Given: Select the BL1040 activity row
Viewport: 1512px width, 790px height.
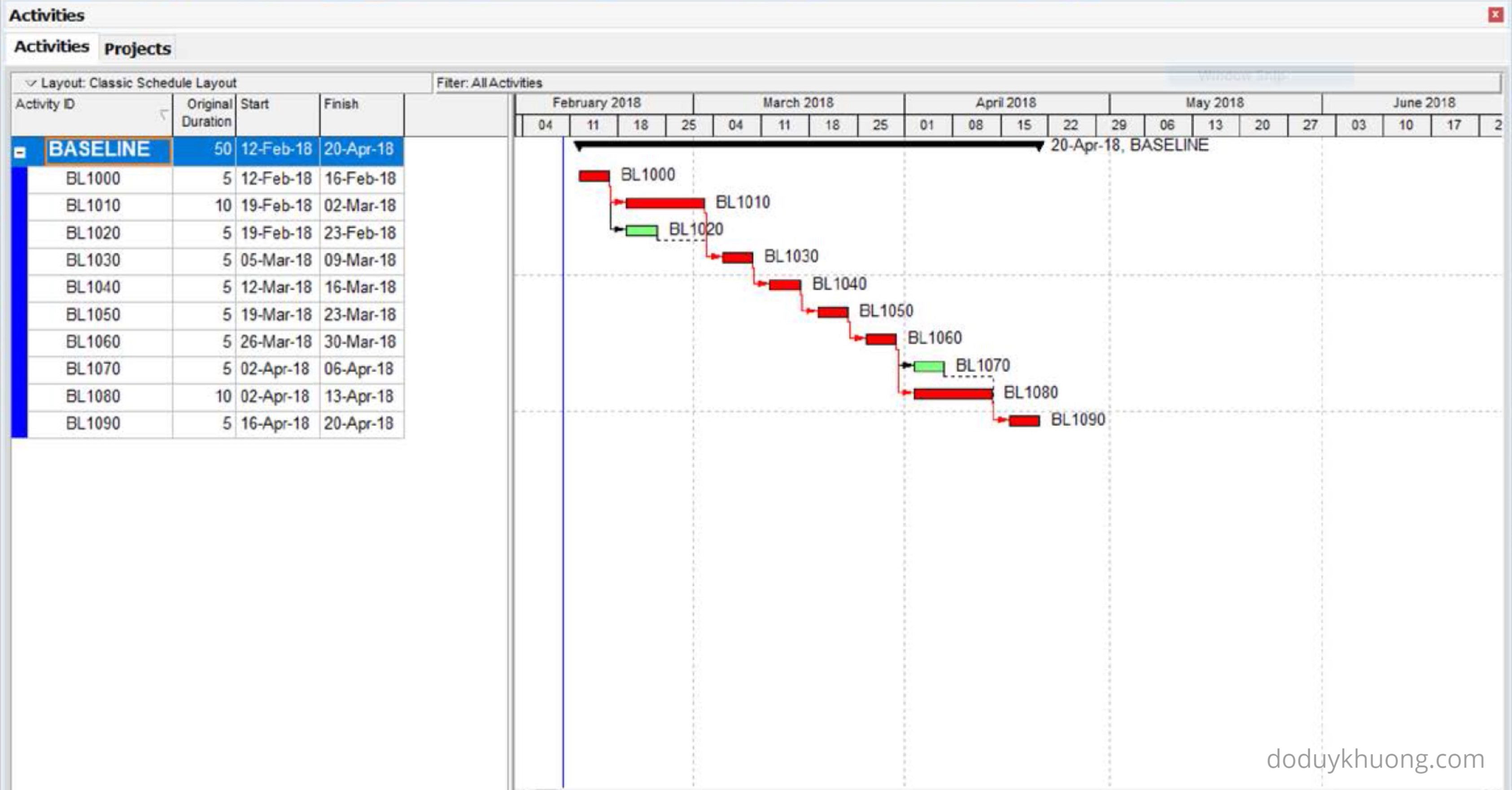Looking at the screenshot, I should tap(93, 287).
